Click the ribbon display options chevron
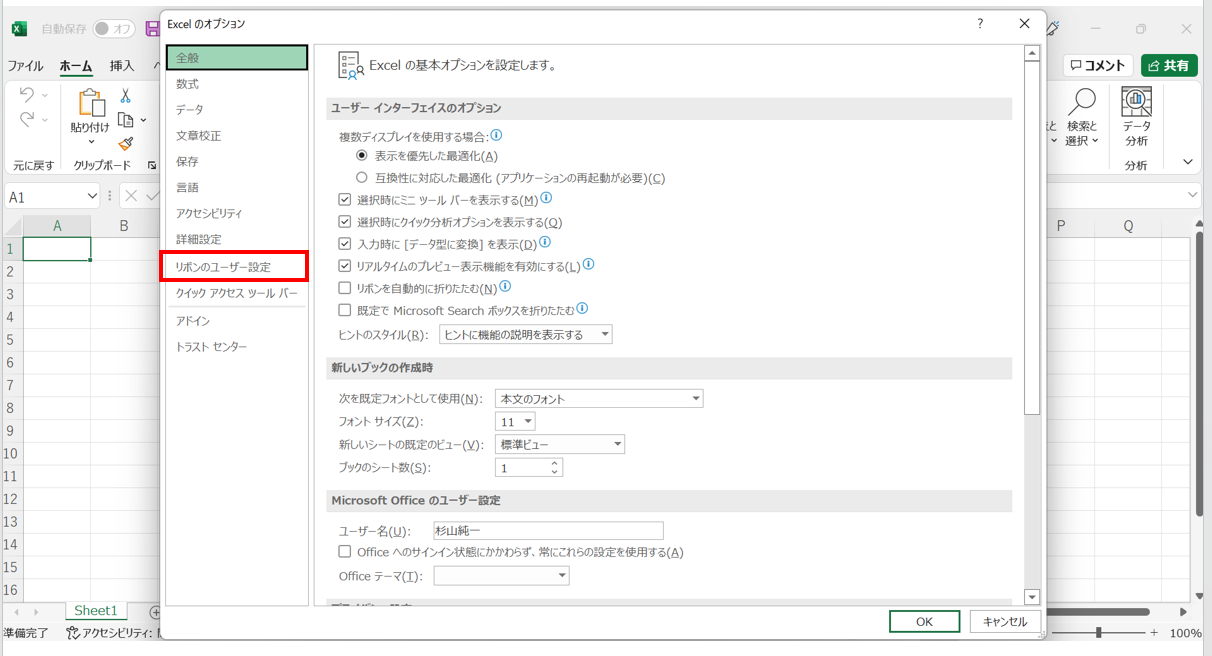 pos(1188,162)
